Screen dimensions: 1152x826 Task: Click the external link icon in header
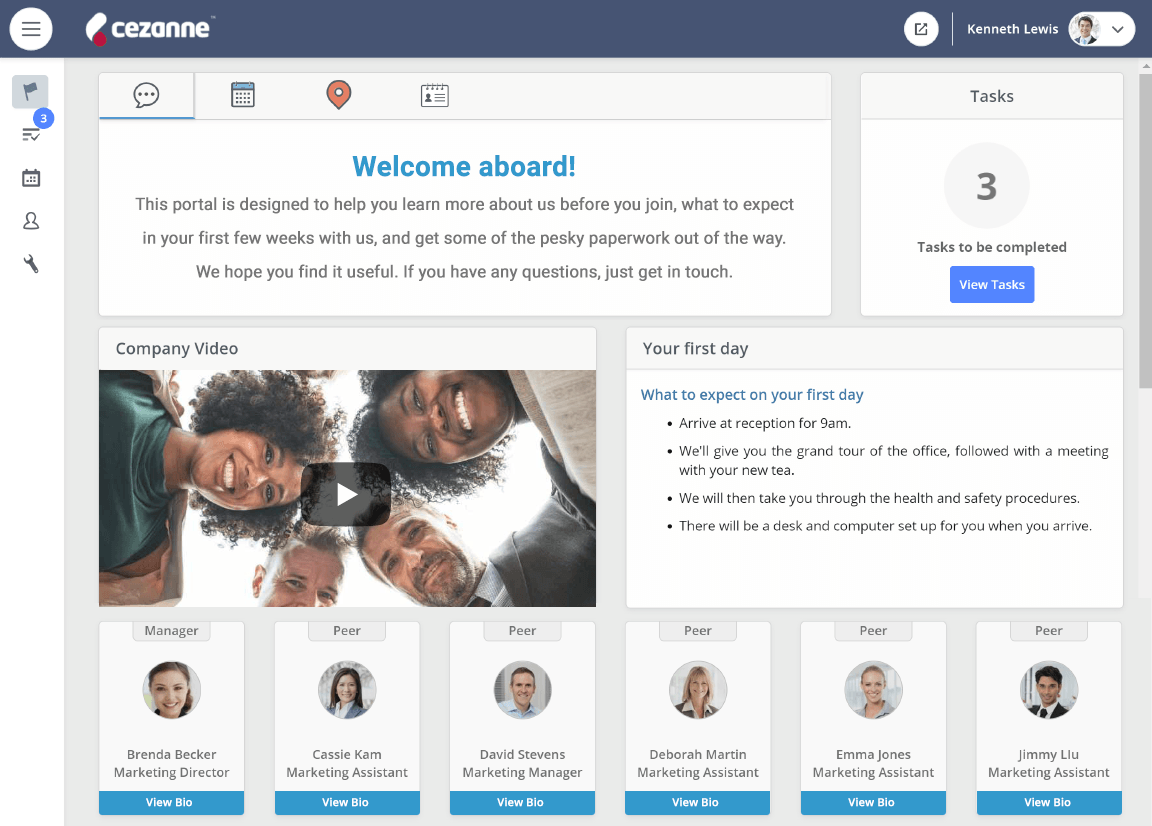[921, 29]
